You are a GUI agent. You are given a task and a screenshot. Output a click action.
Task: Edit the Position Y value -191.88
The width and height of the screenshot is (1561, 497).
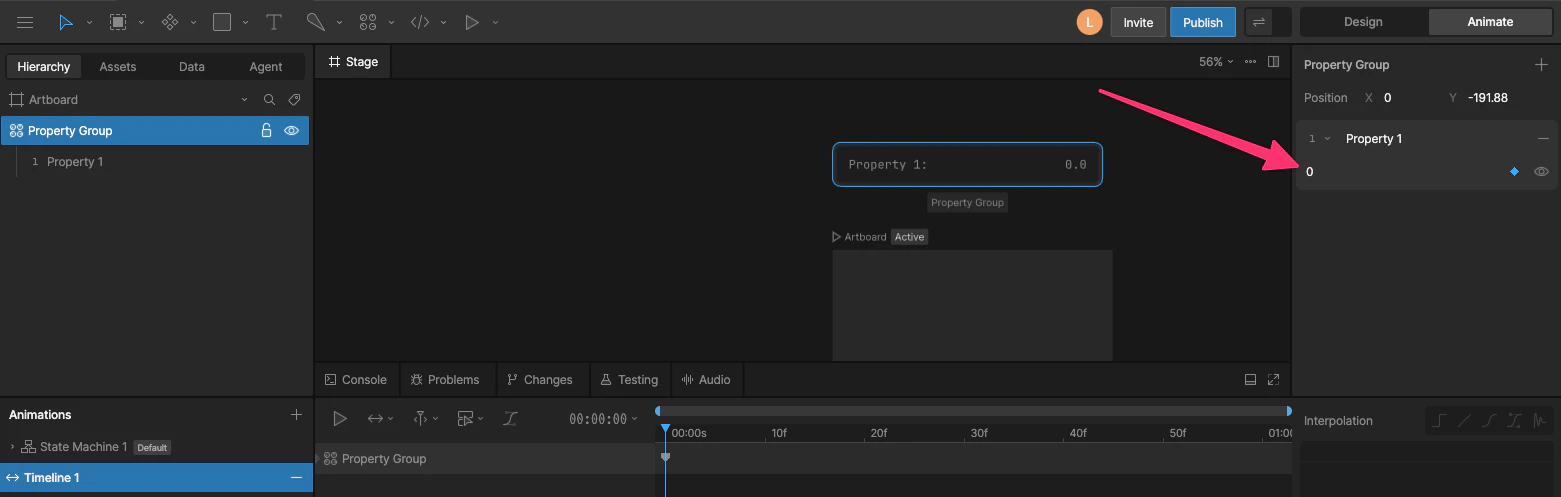coord(1487,98)
